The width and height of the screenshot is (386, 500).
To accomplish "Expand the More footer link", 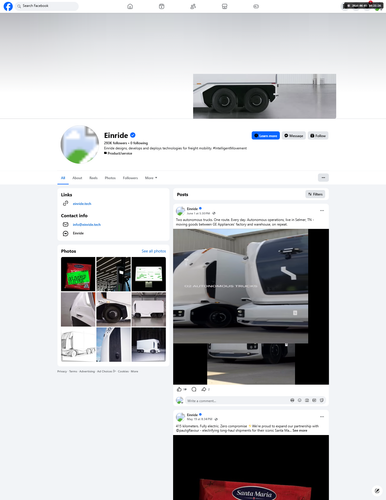I will pyautogui.click(x=134, y=371).
